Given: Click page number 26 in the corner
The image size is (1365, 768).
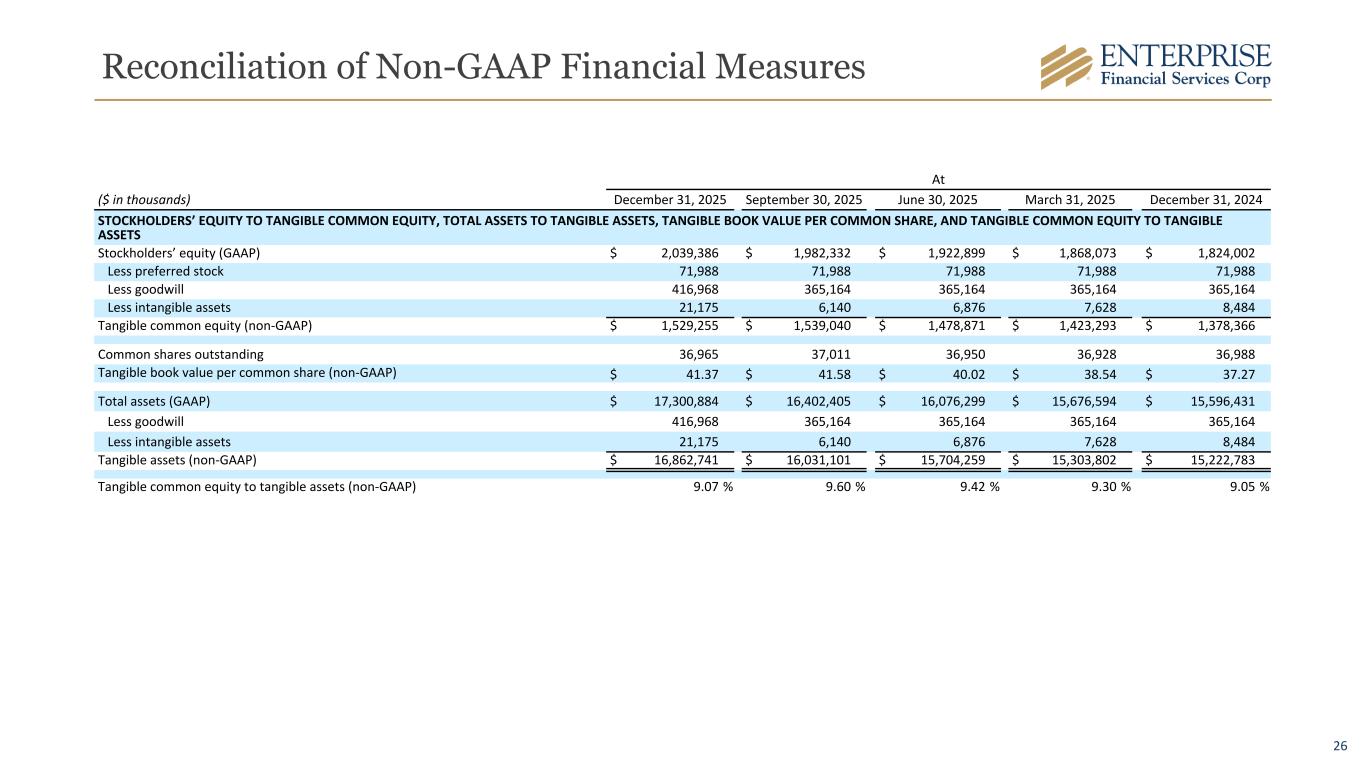Looking at the screenshot, I should tap(1341, 744).
